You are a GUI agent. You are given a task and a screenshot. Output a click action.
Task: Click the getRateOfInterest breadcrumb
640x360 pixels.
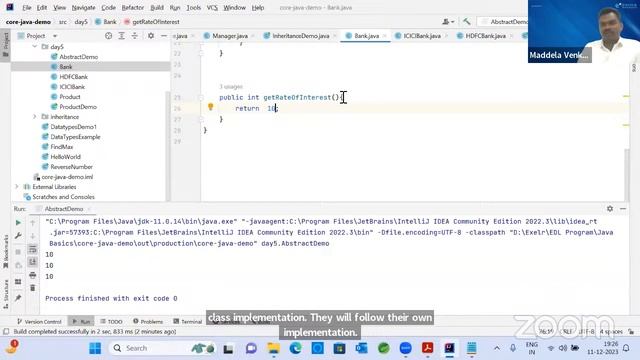(152, 22)
